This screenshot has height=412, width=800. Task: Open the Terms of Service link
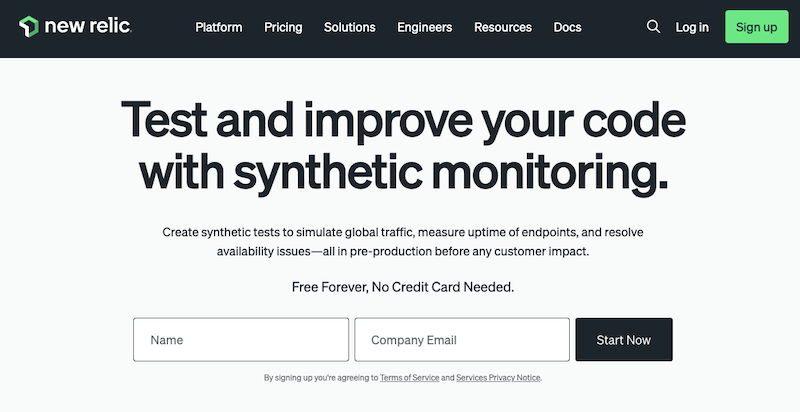click(x=409, y=378)
